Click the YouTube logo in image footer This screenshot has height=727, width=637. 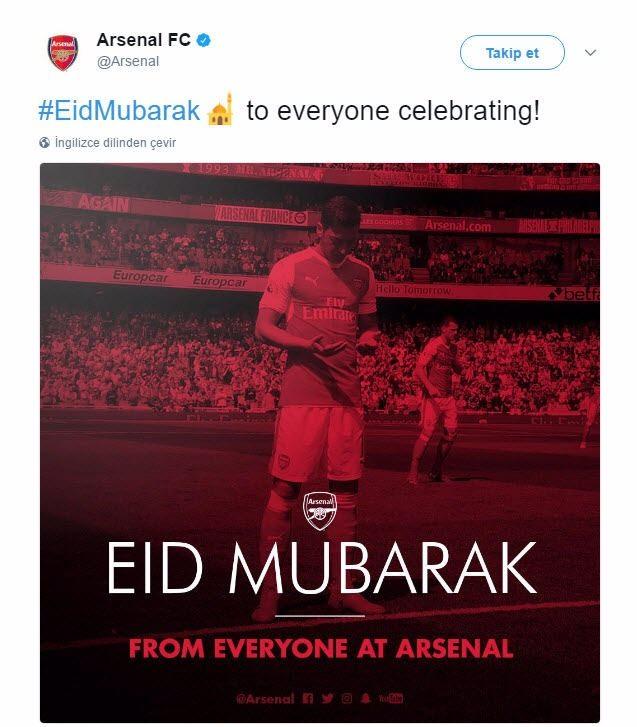click(x=391, y=698)
